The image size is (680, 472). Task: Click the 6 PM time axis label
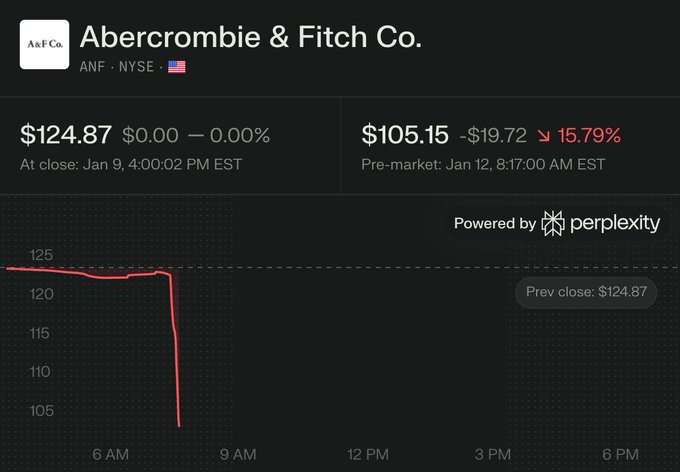[620, 454]
